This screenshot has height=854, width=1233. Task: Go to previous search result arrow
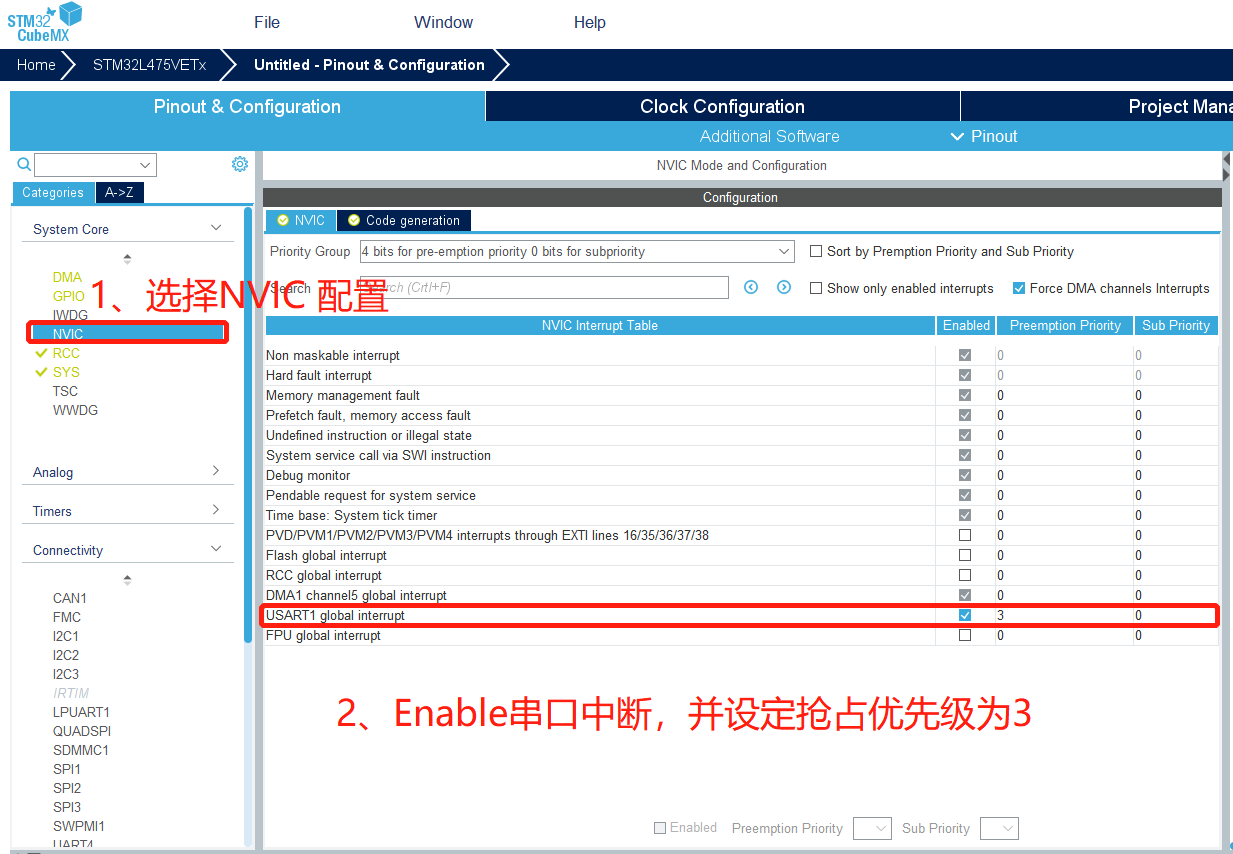[751, 287]
